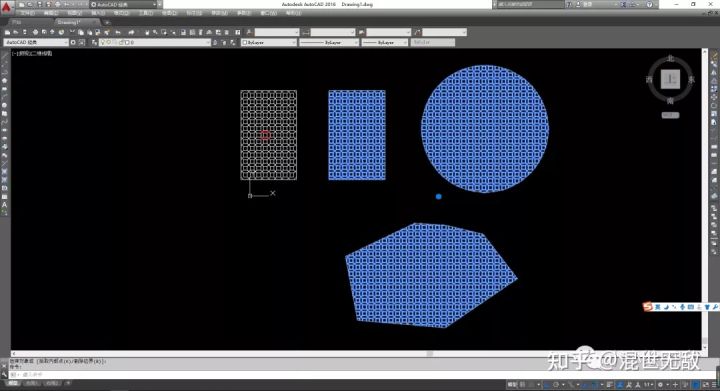Click the horizontal scrollbar below the canvas

click(x=356, y=354)
